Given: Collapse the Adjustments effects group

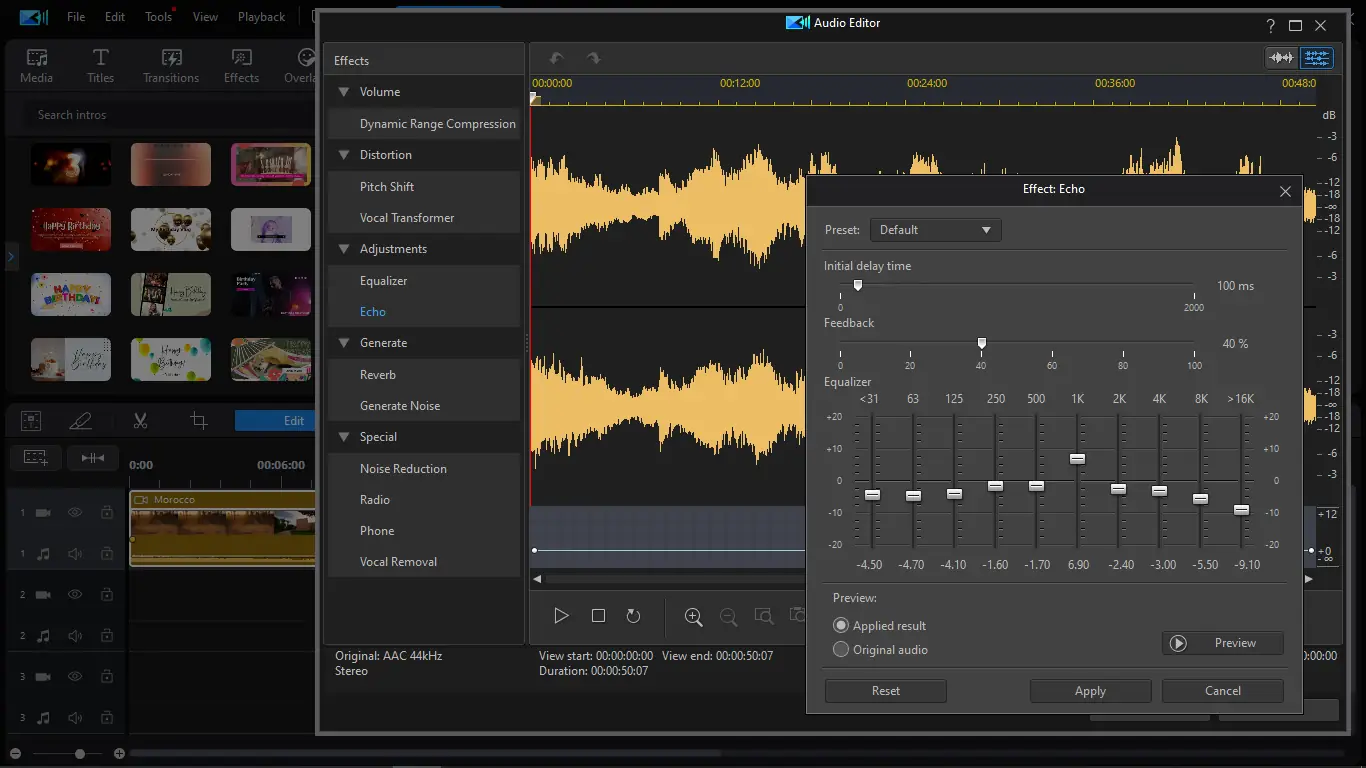Looking at the screenshot, I should coord(344,249).
